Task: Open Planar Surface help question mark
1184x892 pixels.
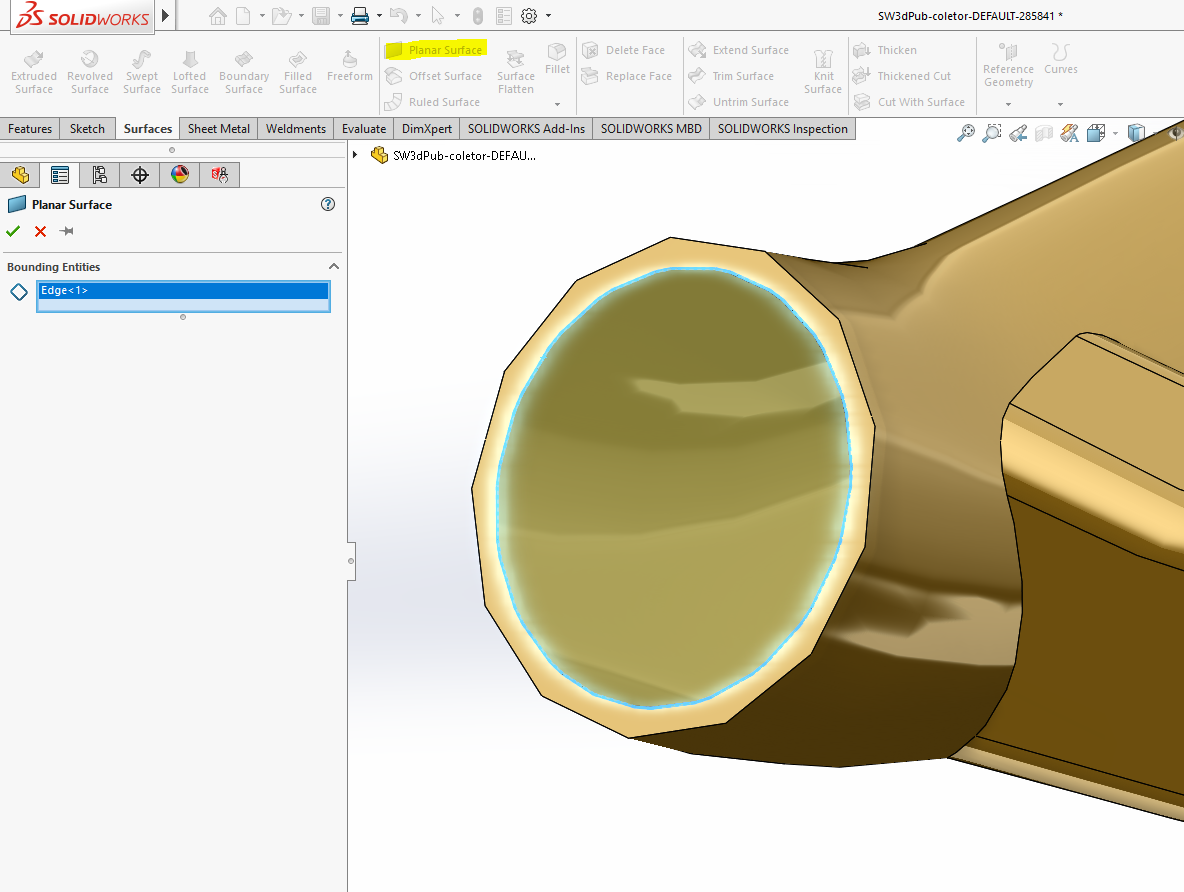Action: [327, 204]
